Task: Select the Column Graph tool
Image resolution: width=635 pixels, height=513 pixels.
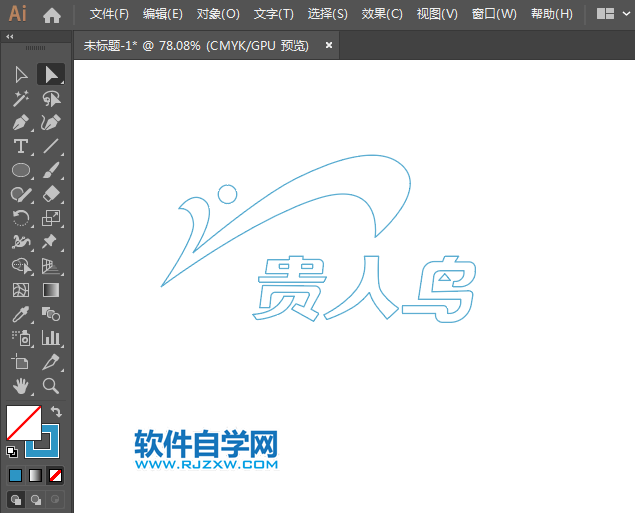Action: (51, 338)
